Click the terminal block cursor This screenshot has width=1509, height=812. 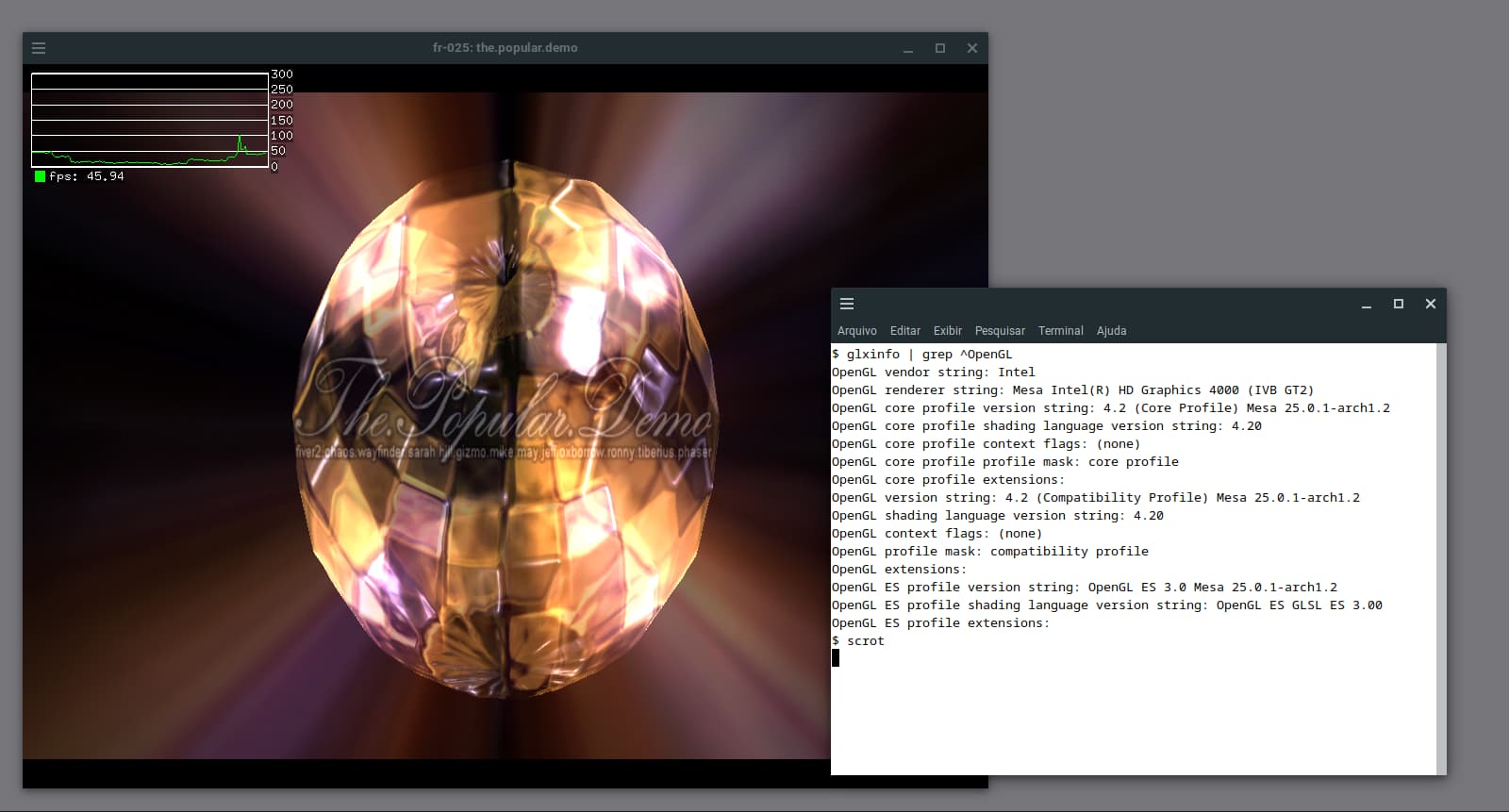836,658
